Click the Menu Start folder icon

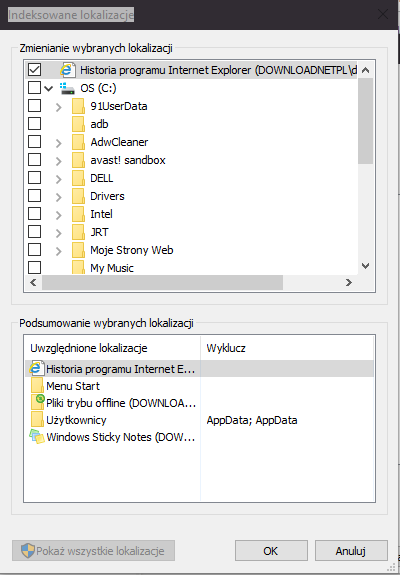click(x=37, y=386)
